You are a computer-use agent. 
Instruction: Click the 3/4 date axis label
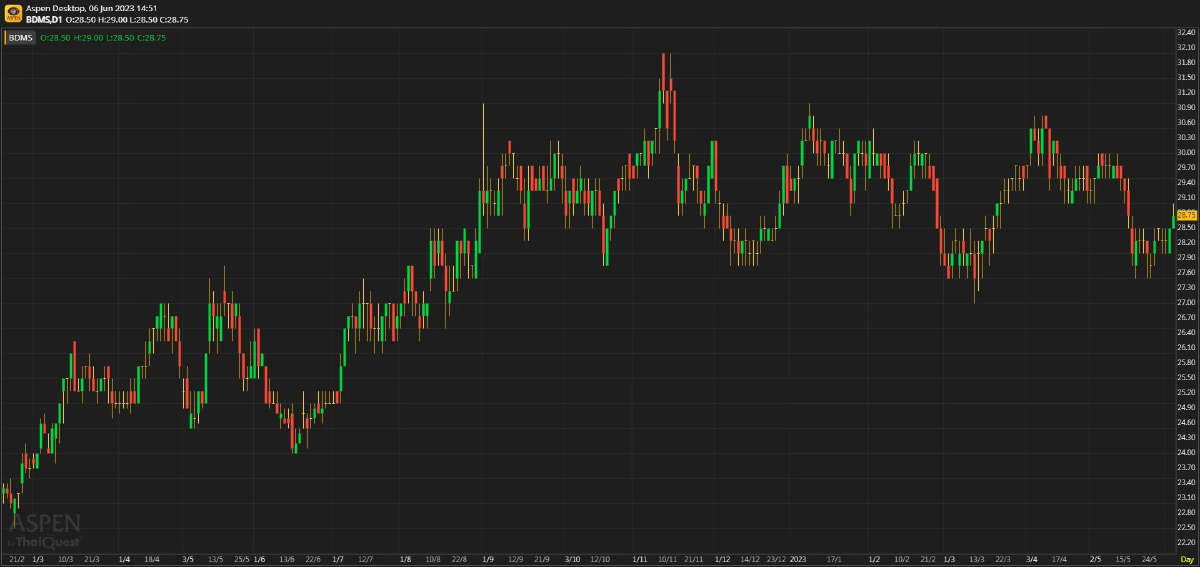1031,558
